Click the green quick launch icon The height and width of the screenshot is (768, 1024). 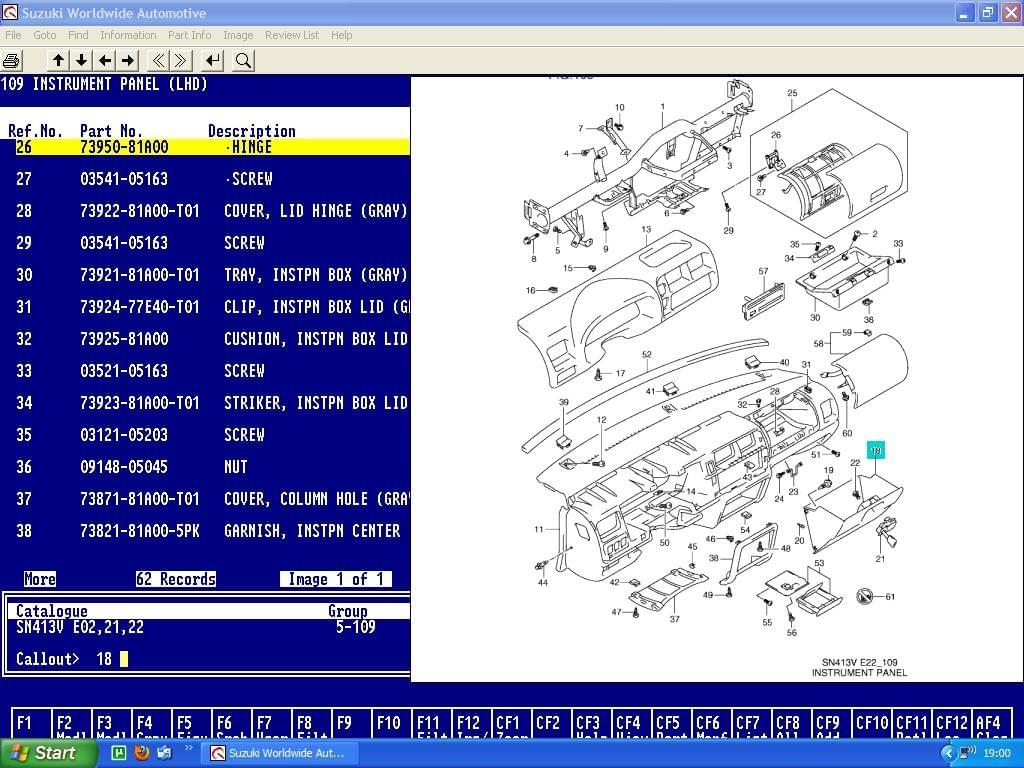pyautogui.click(x=119, y=753)
